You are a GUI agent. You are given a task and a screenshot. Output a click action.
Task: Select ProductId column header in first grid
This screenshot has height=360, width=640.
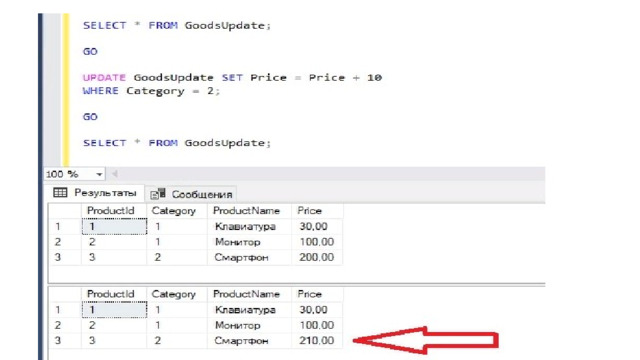114,211
